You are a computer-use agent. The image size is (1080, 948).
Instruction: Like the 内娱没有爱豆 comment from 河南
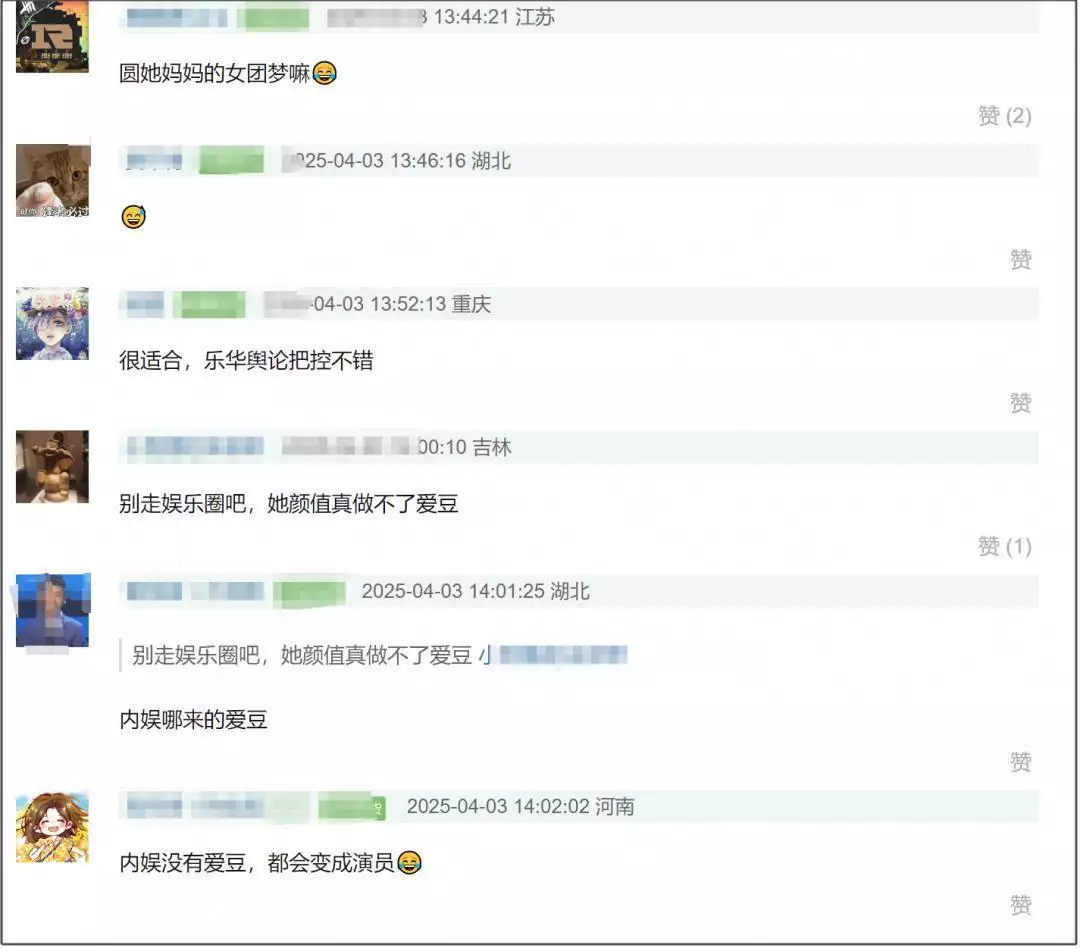1020,905
